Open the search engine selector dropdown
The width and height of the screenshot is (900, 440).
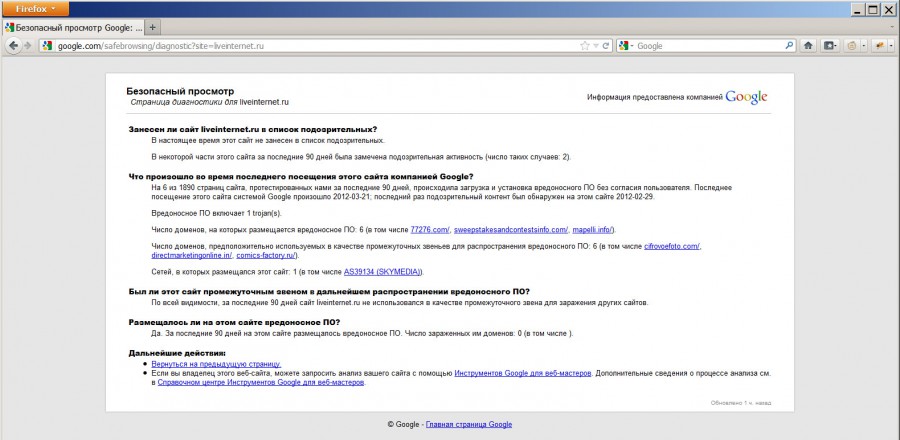pyautogui.click(x=626, y=46)
